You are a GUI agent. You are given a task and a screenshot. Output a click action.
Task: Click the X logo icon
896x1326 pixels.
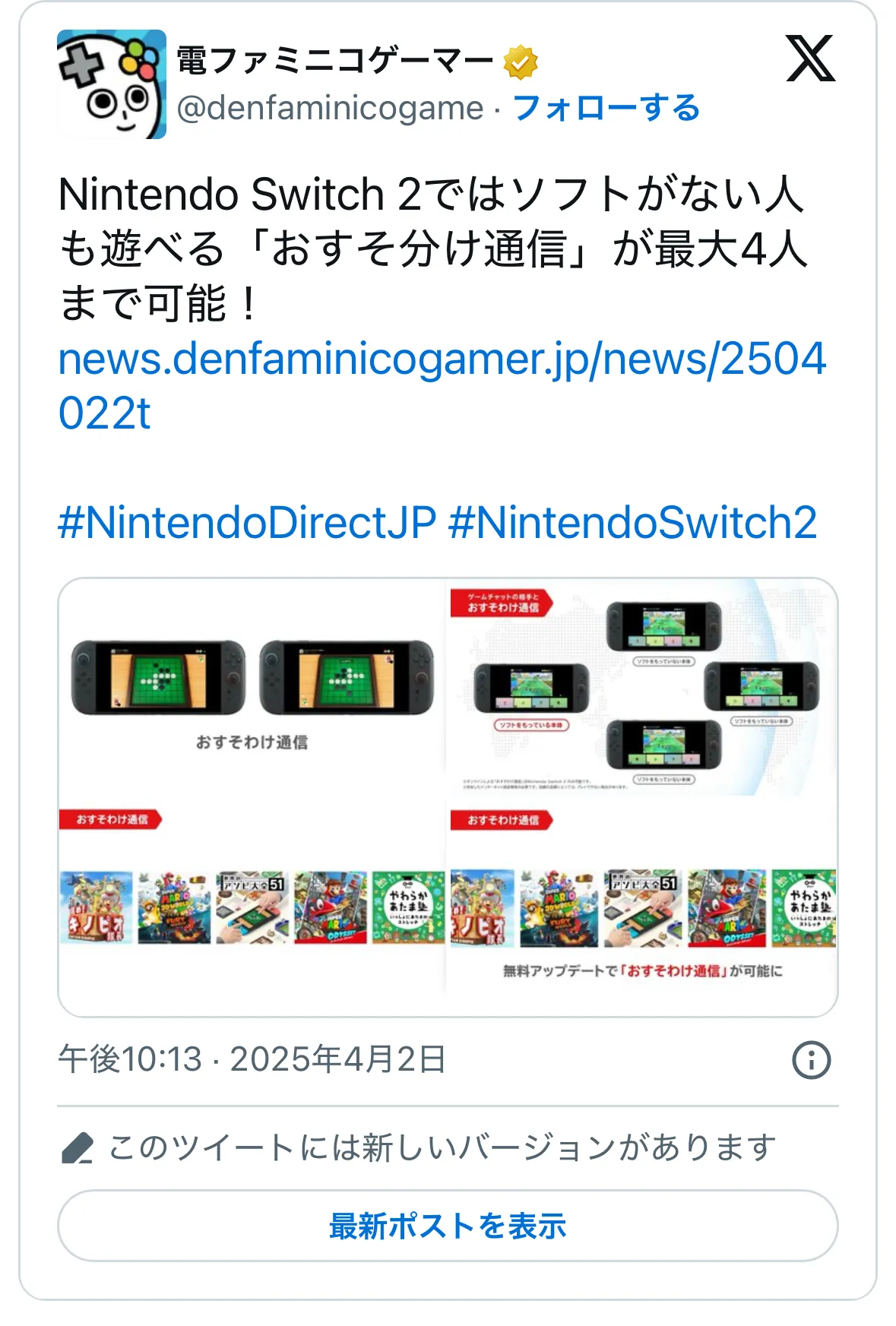pyautogui.click(x=810, y=59)
